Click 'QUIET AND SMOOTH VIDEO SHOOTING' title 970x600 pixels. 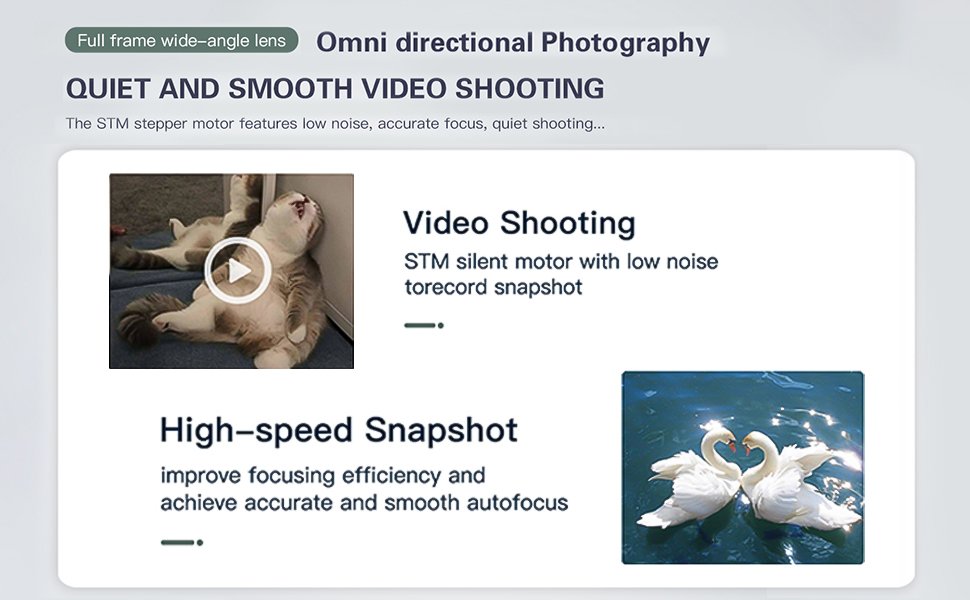(x=335, y=88)
